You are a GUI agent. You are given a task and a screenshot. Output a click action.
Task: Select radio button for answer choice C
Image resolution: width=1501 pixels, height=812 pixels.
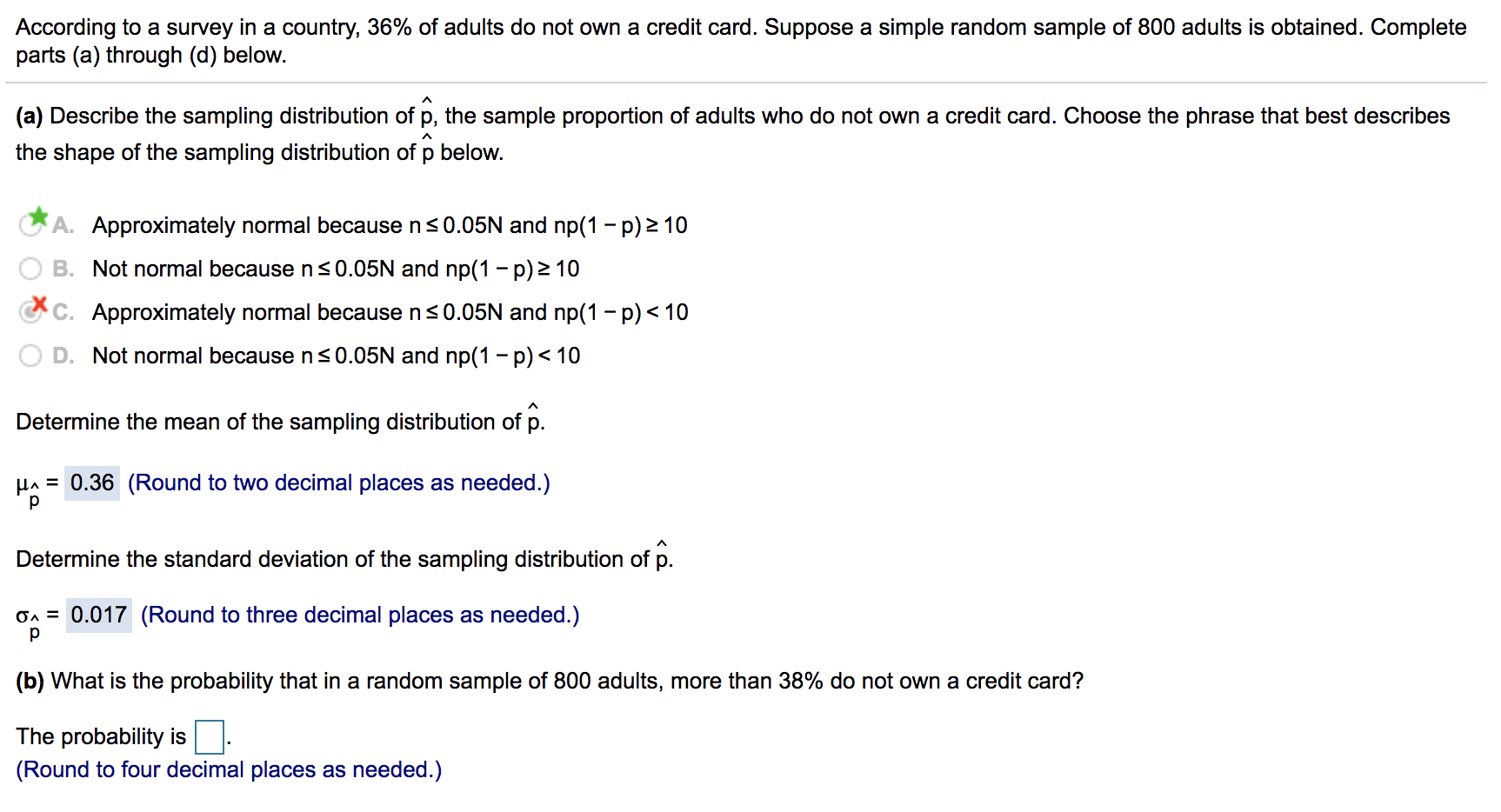point(30,312)
